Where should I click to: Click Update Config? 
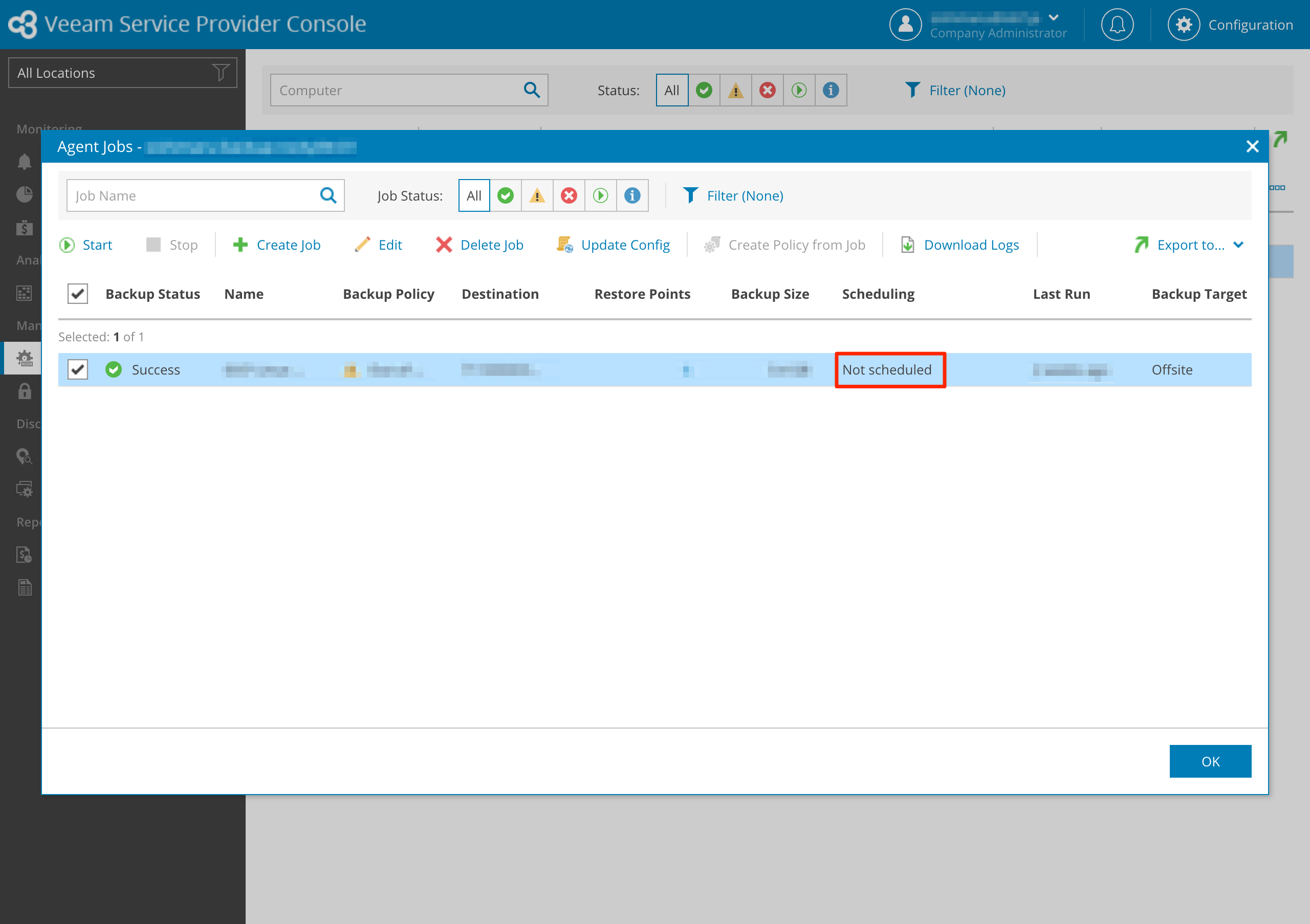[614, 245]
